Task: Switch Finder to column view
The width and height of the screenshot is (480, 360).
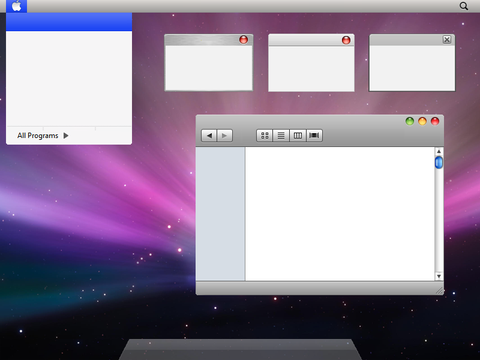Action: [x=298, y=135]
